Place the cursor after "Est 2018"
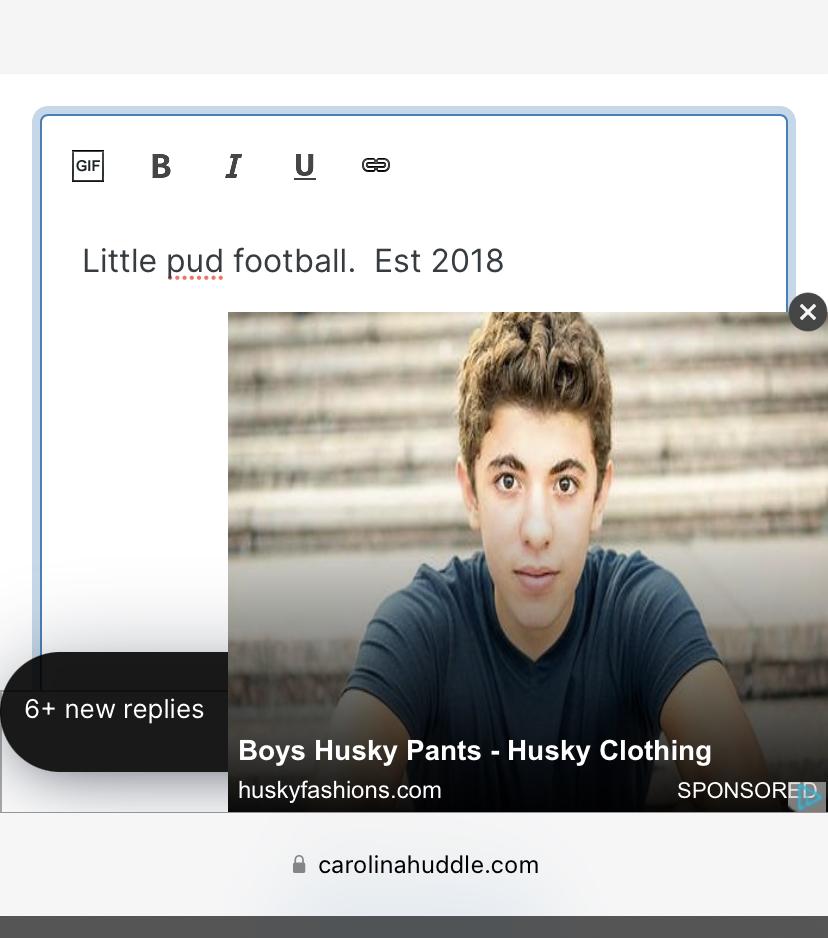The image size is (828, 938). pos(506,262)
